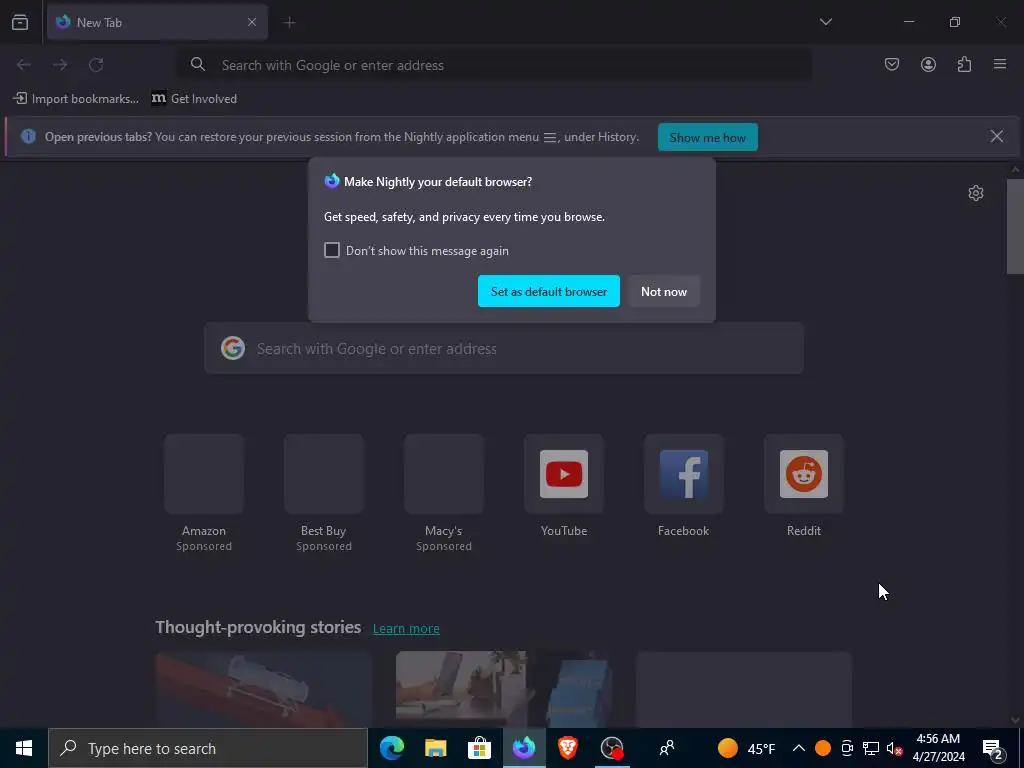Open the 45°F weather widget
The image size is (1024, 768).
click(x=746, y=748)
